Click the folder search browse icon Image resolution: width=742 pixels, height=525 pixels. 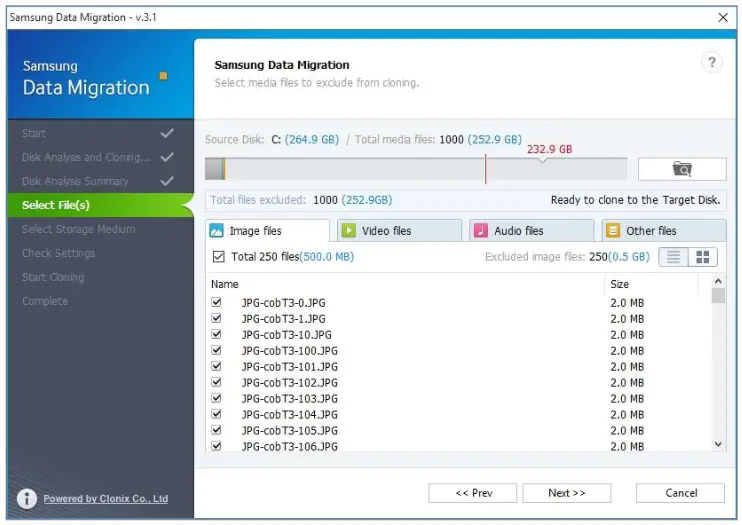(682, 169)
